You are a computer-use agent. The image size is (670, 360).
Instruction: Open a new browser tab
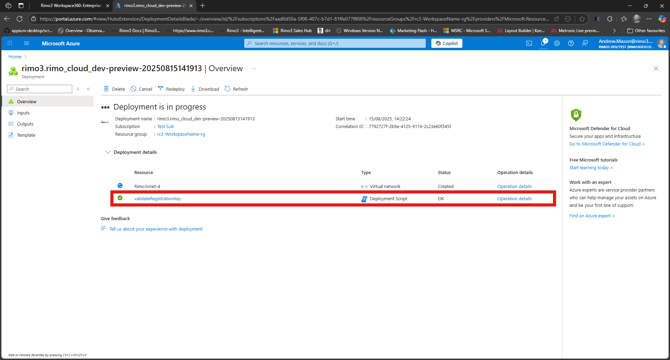pyautogui.click(x=203, y=6)
